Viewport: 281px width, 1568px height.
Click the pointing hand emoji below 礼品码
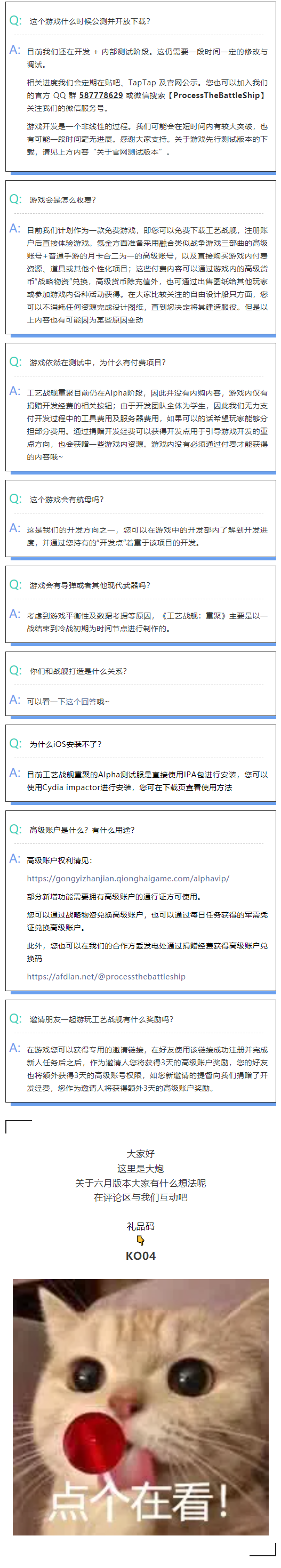click(x=141, y=1241)
